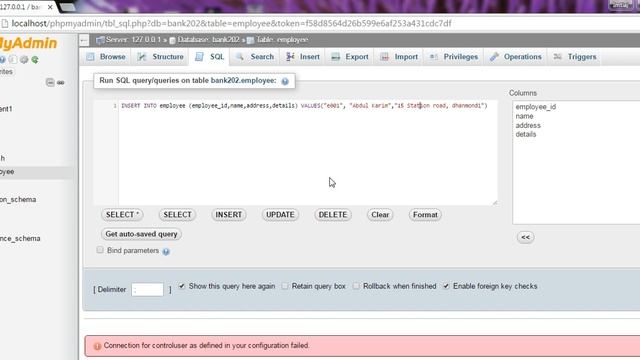The height and width of the screenshot is (360, 640).
Task: Select details in Columns list
Action: [526, 134]
